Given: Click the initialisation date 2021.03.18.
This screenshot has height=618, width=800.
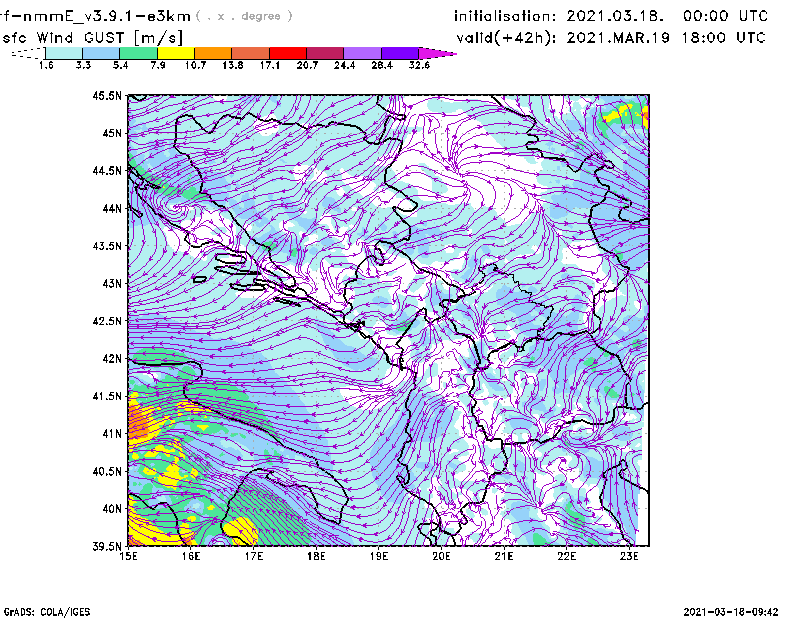Looking at the screenshot, I should click(615, 16).
